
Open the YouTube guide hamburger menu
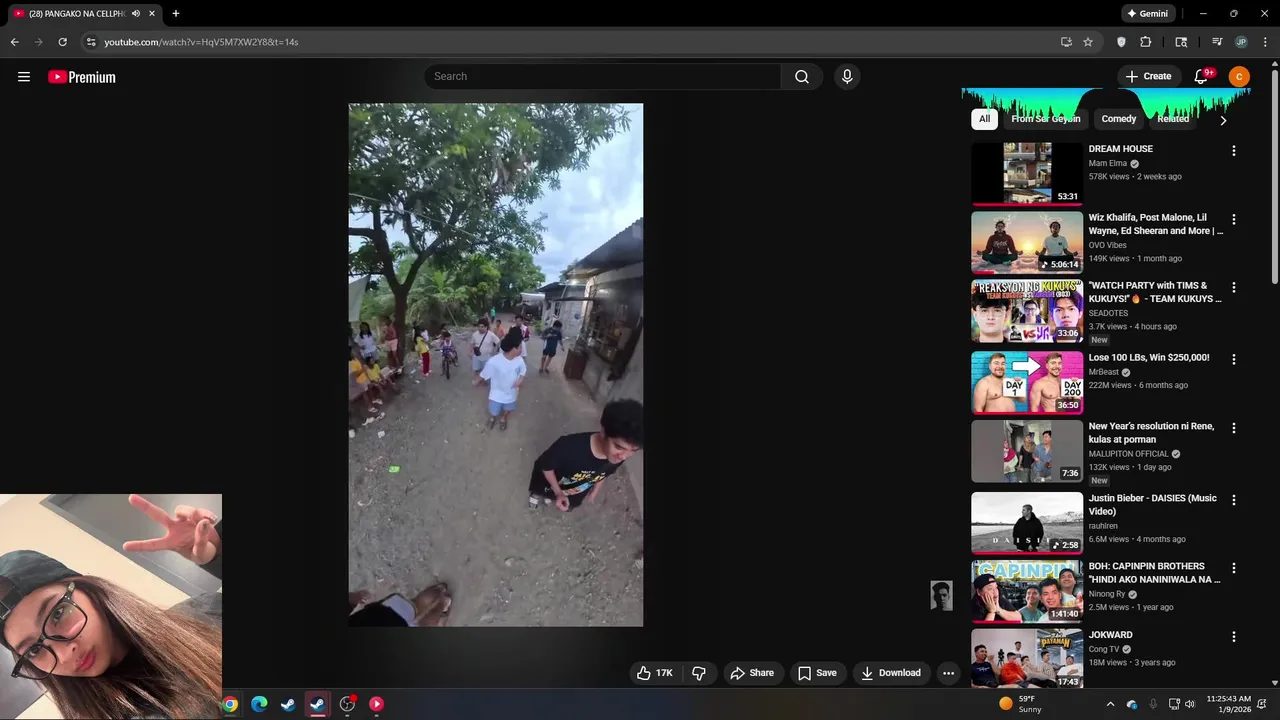[x=24, y=77]
